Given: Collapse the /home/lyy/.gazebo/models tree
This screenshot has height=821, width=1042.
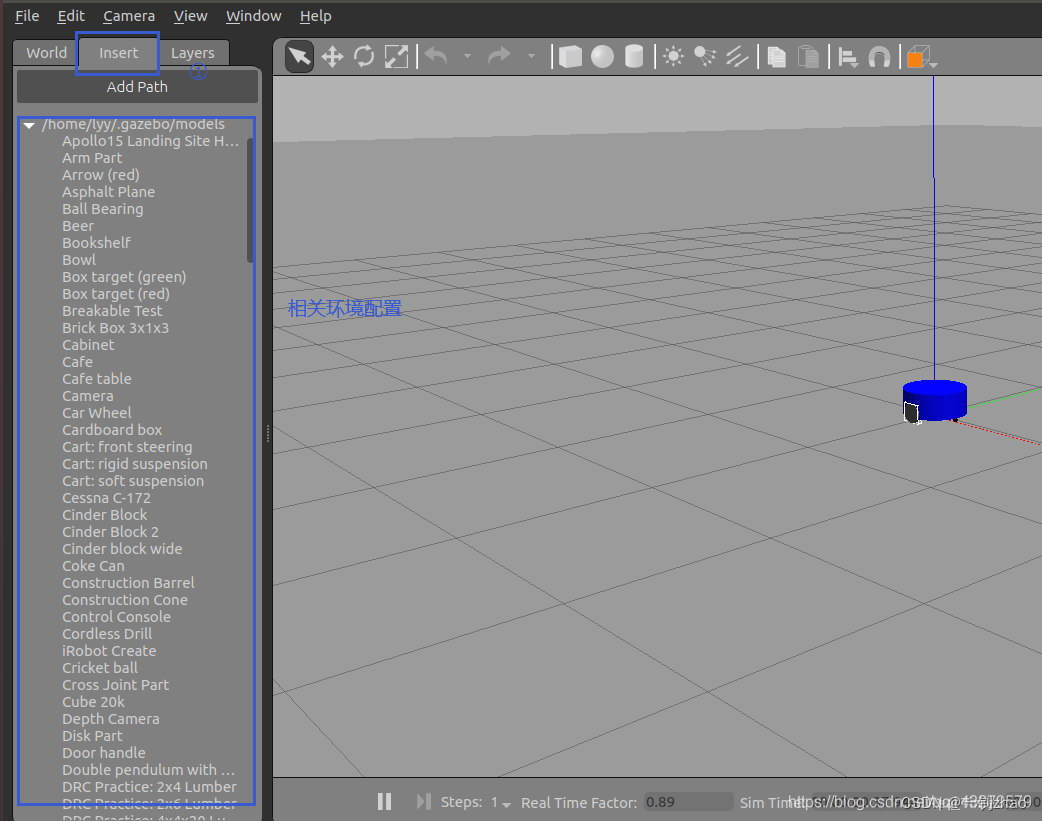Looking at the screenshot, I should coord(29,124).
